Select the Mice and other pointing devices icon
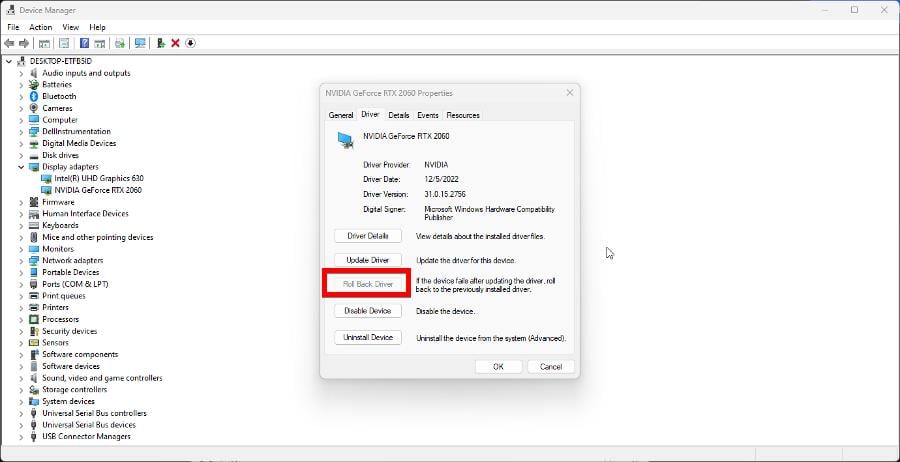The image size is (900, 462). (34, 237)
